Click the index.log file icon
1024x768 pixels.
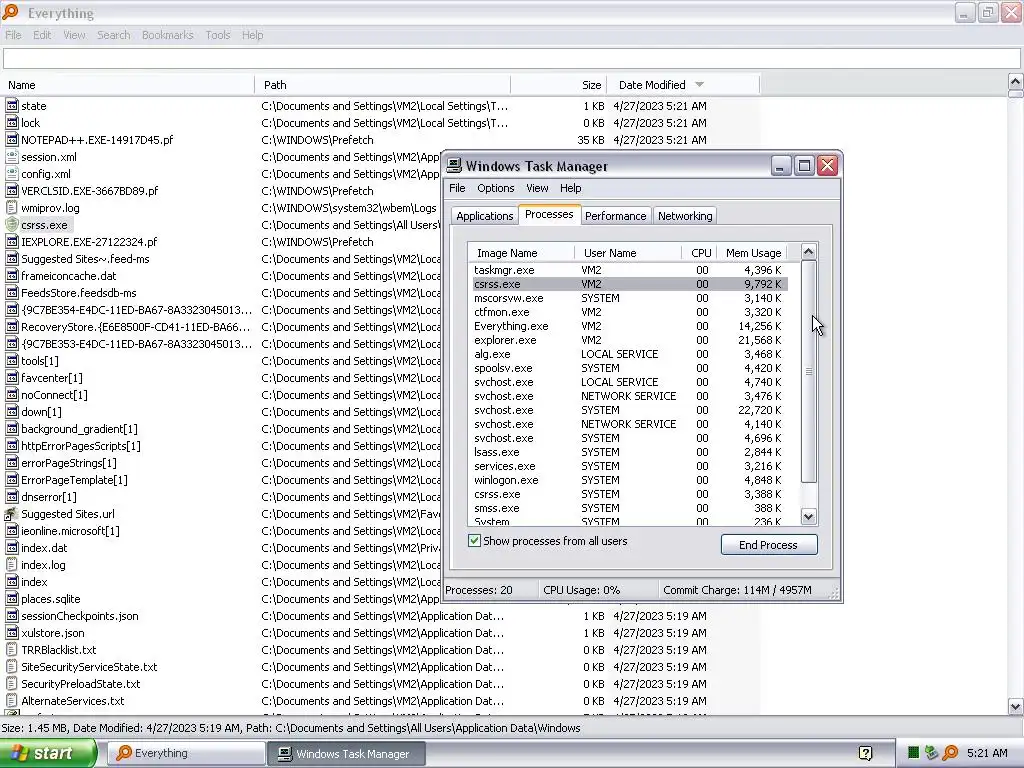[12, 565]
